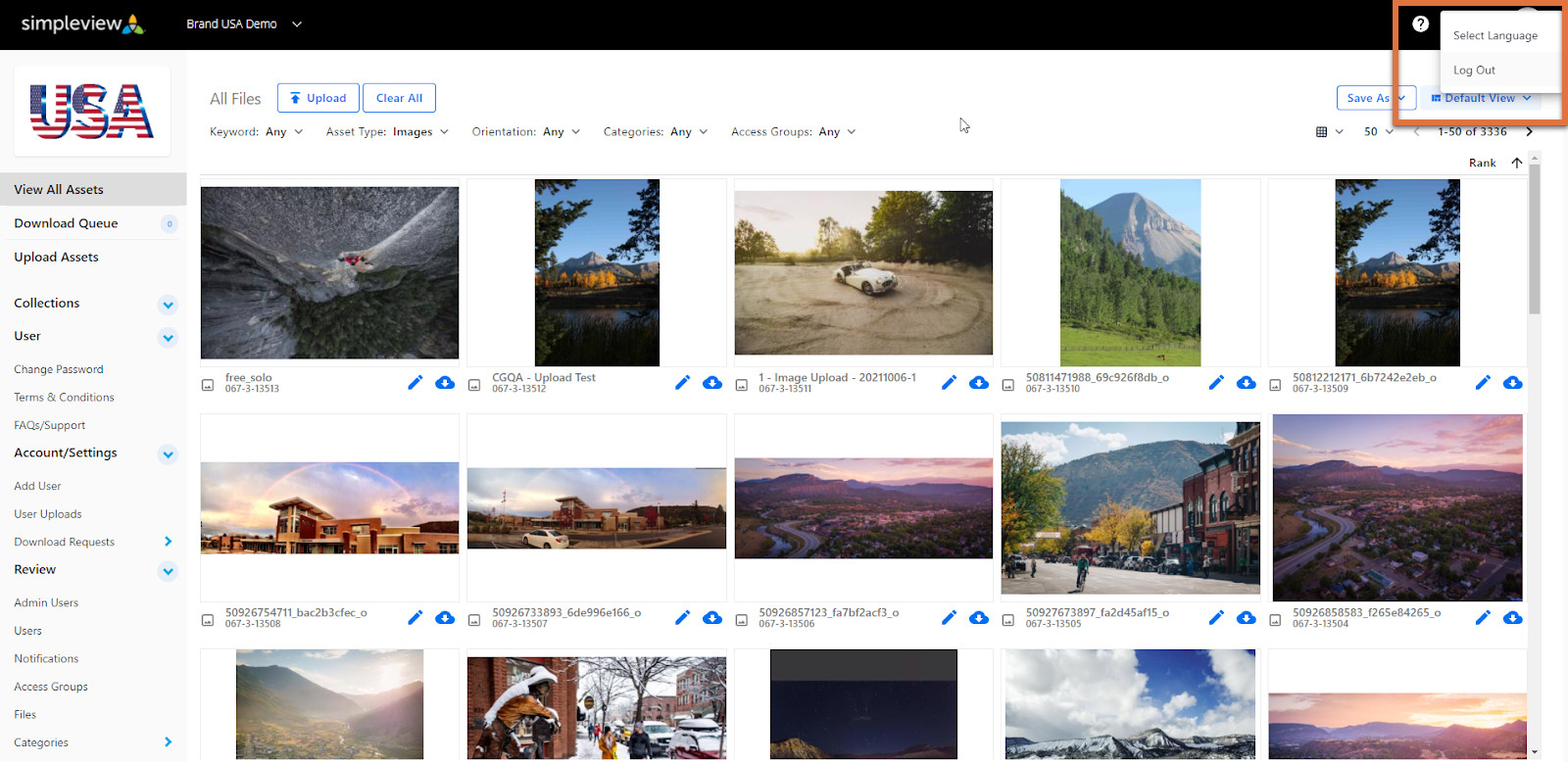Tick checkbox for 50926733893_6de996e166_o
This screenshot has height=762, width=1568.
474,620
